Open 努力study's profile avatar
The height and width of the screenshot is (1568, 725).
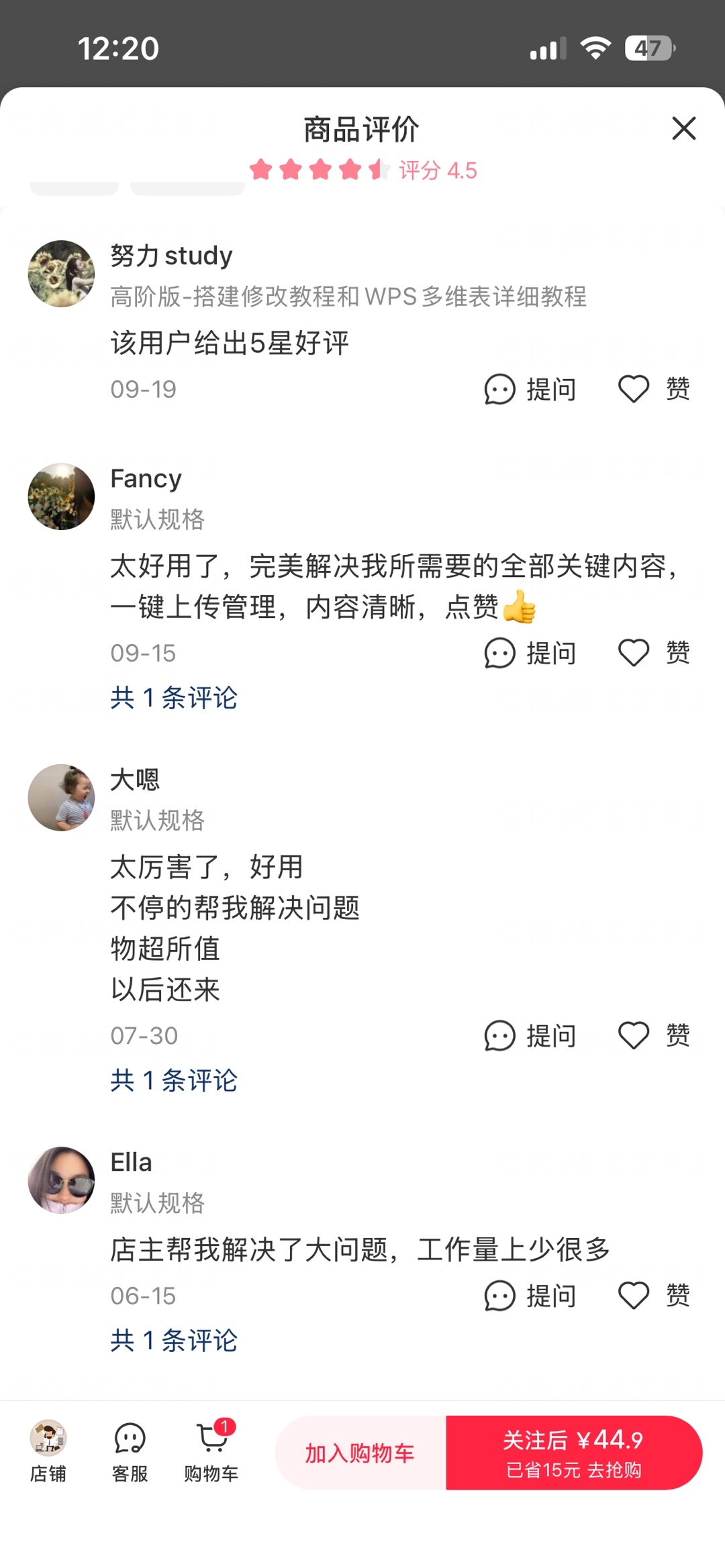pyautogui.click(x=61, y=274)
